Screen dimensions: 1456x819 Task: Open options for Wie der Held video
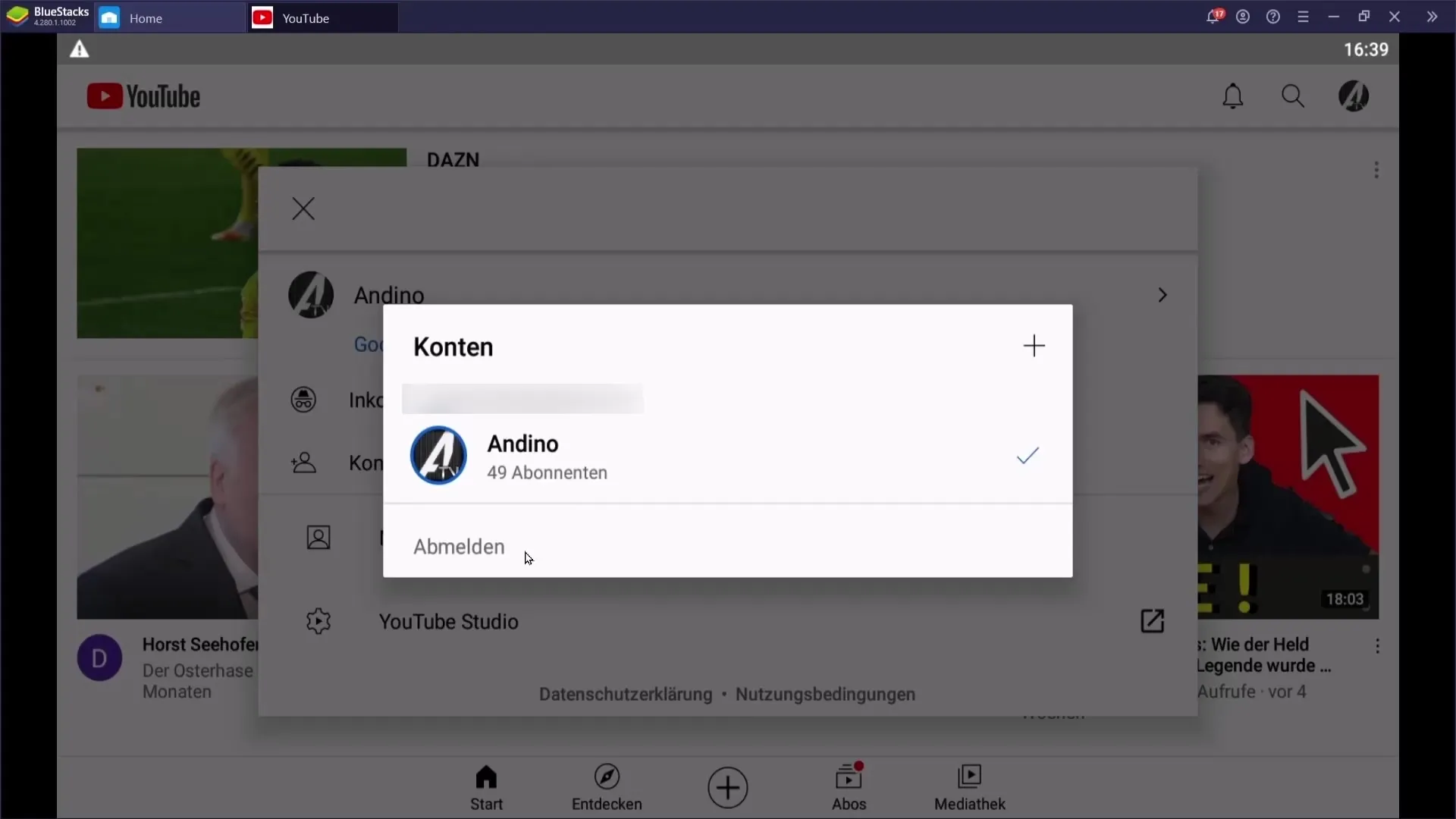(x=1377, y=646)
